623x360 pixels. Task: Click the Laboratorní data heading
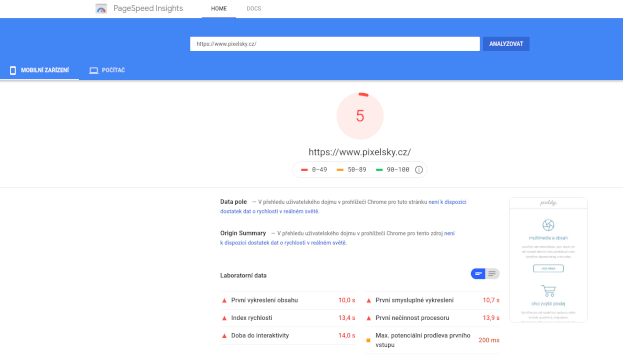click(x=244, y=275)
